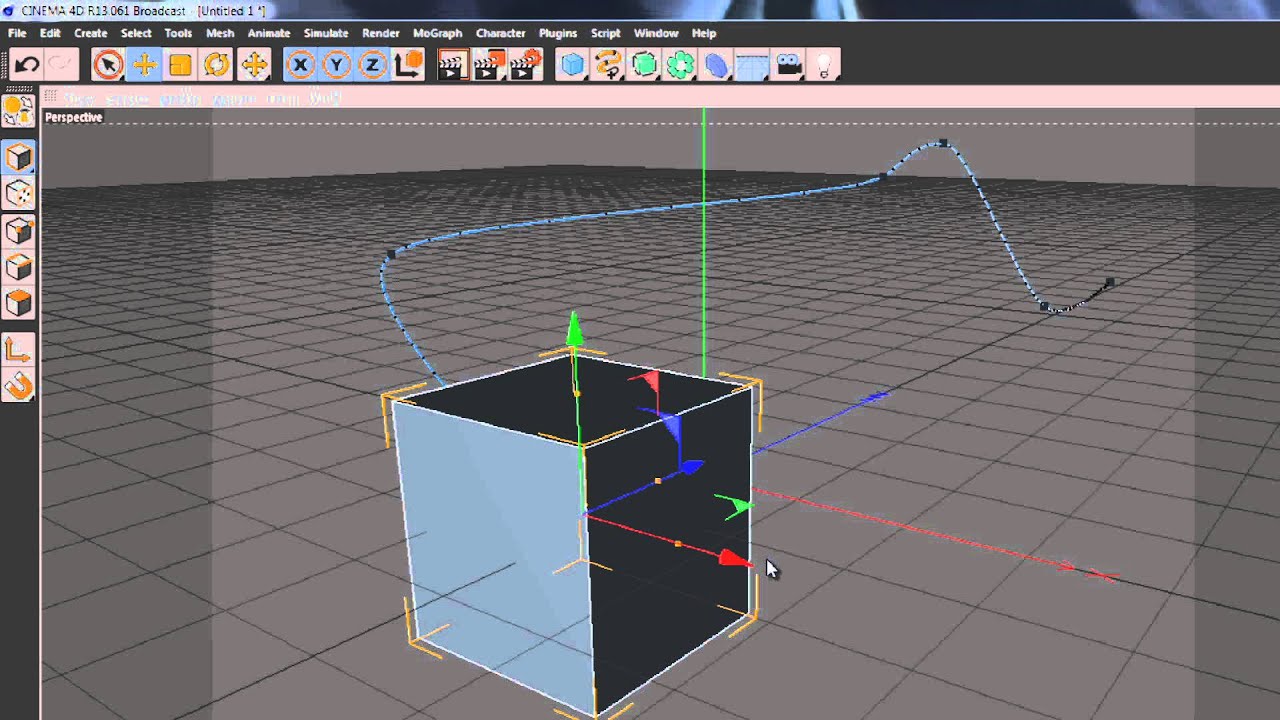Click the spline point at the curve's peak
1280x720 pixels.
943,143
